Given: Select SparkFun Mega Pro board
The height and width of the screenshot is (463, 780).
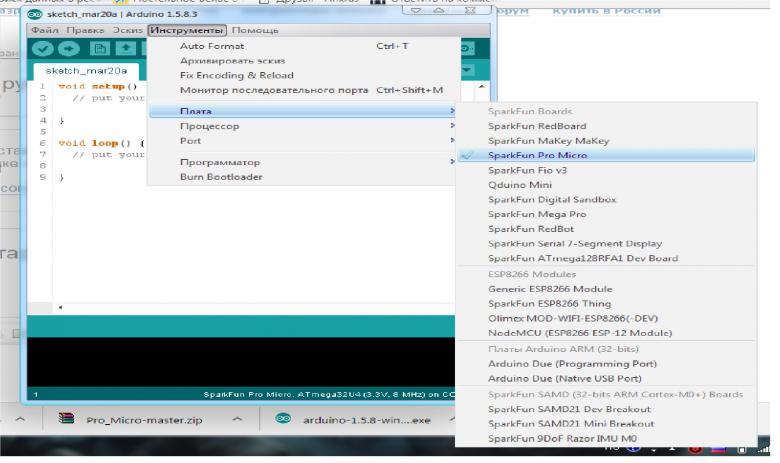Looking at the screenshot, I should tap(606, 214).
